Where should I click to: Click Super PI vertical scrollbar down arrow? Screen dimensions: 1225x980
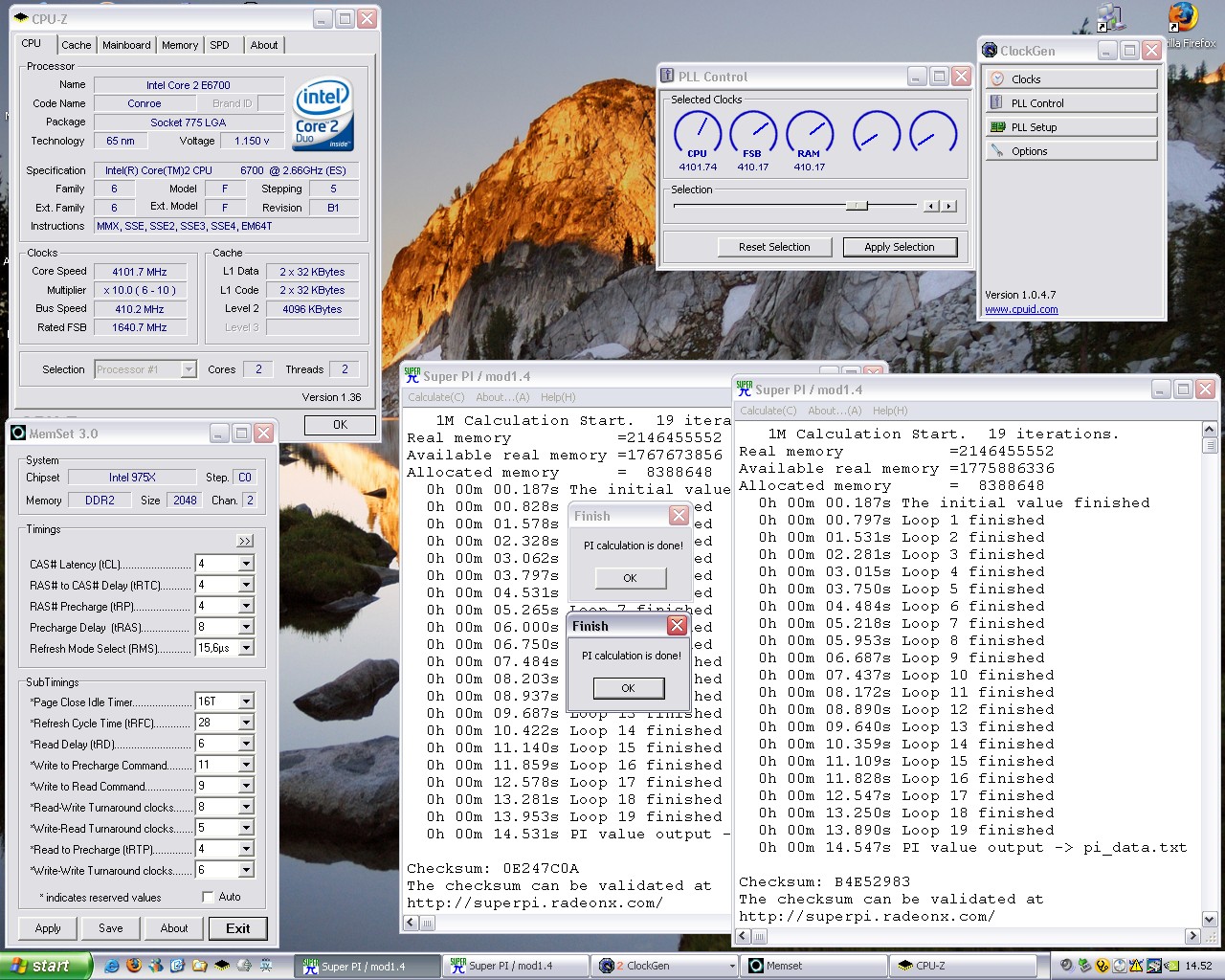point(1209,920)
